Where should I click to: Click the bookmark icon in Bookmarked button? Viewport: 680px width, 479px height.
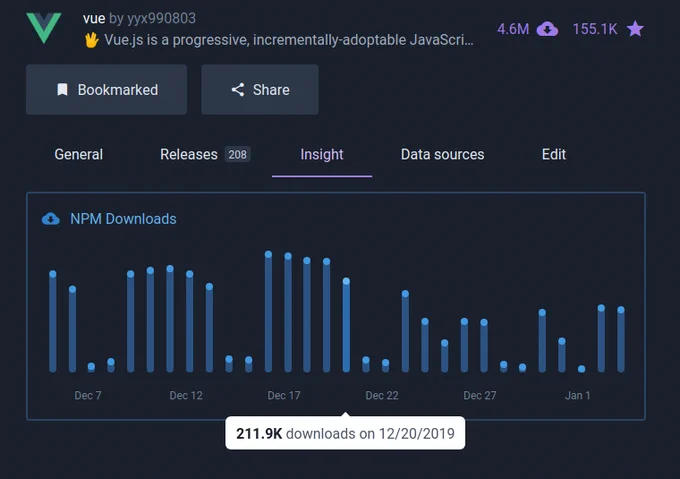[62, 90]
